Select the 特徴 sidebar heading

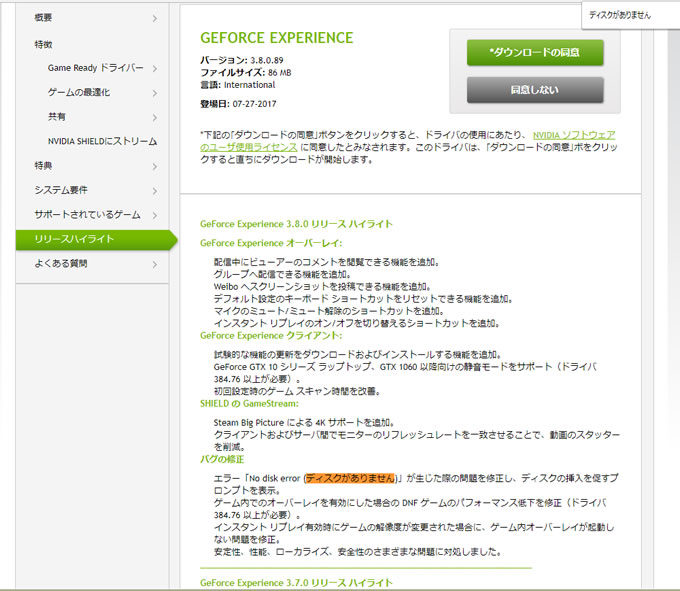[x=43, y=44]
